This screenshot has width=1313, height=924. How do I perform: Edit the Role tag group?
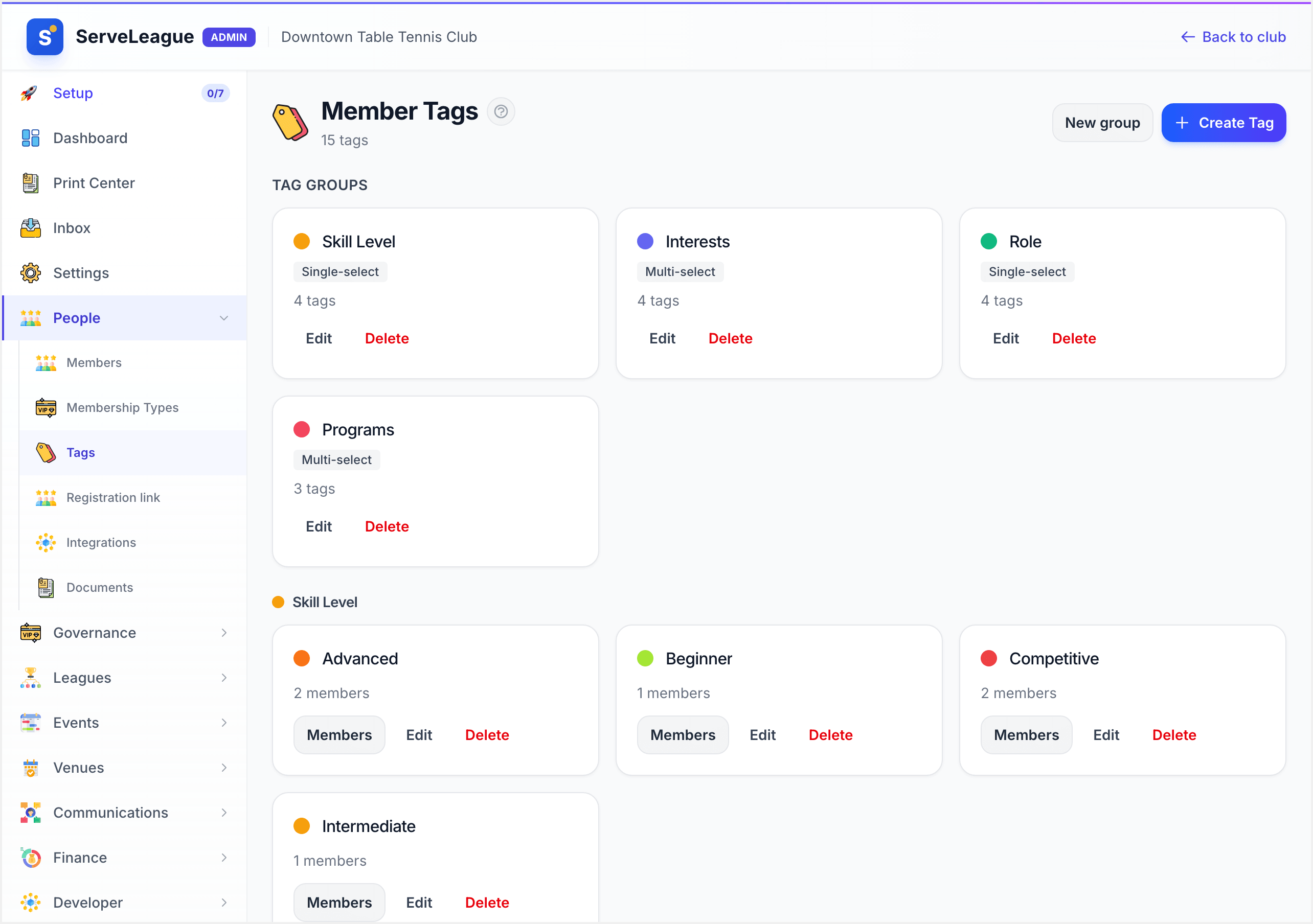point(1005,338)
